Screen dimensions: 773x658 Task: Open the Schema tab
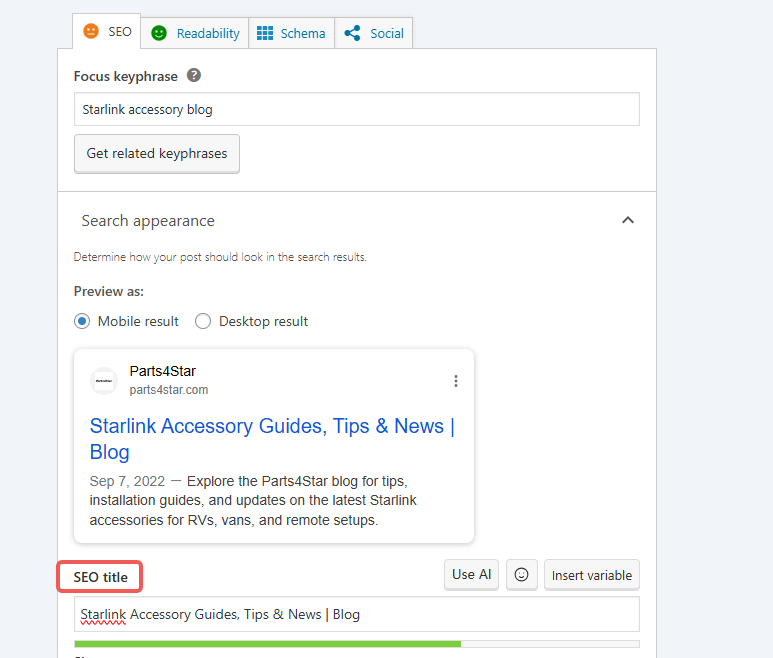(291, 34)
